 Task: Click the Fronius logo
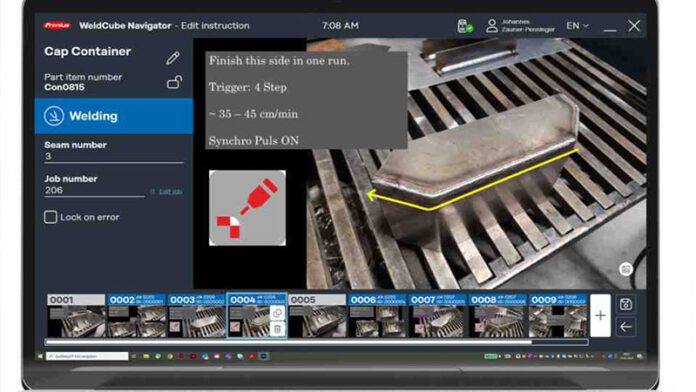57,26
